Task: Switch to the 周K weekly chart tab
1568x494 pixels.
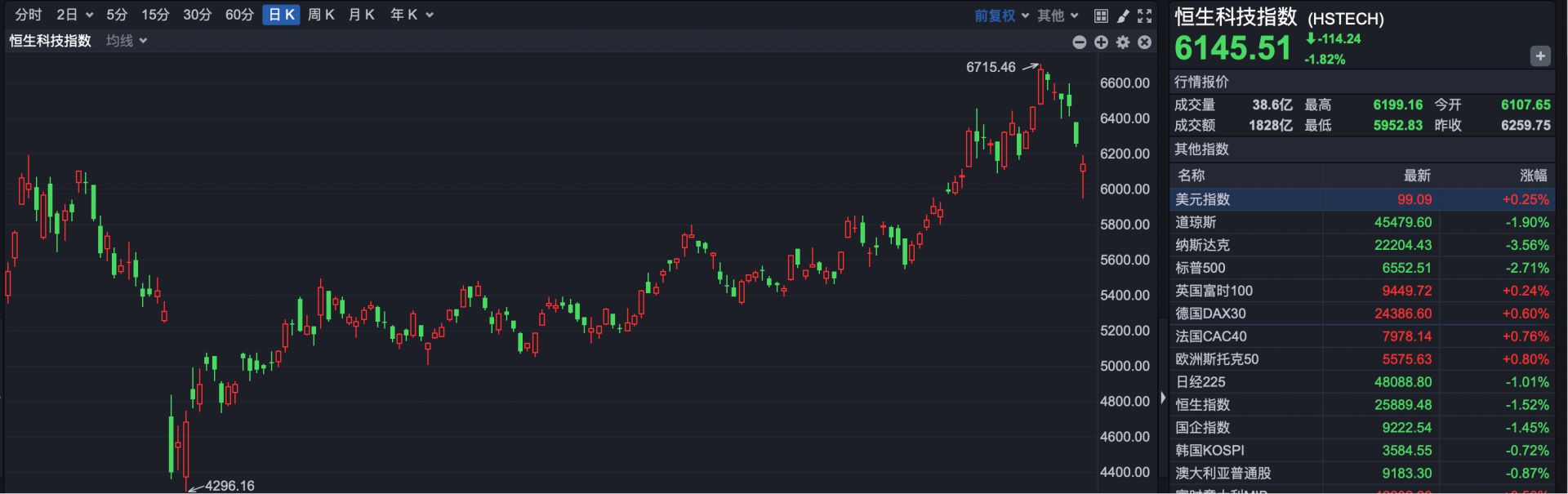Action: [x=321, y=15]
